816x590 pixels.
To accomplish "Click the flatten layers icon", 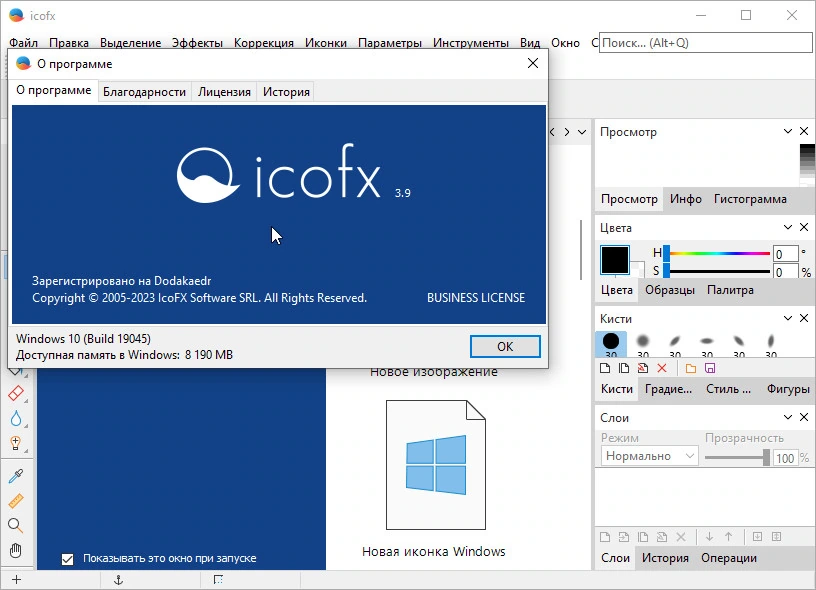I will [x=776, y=537].
